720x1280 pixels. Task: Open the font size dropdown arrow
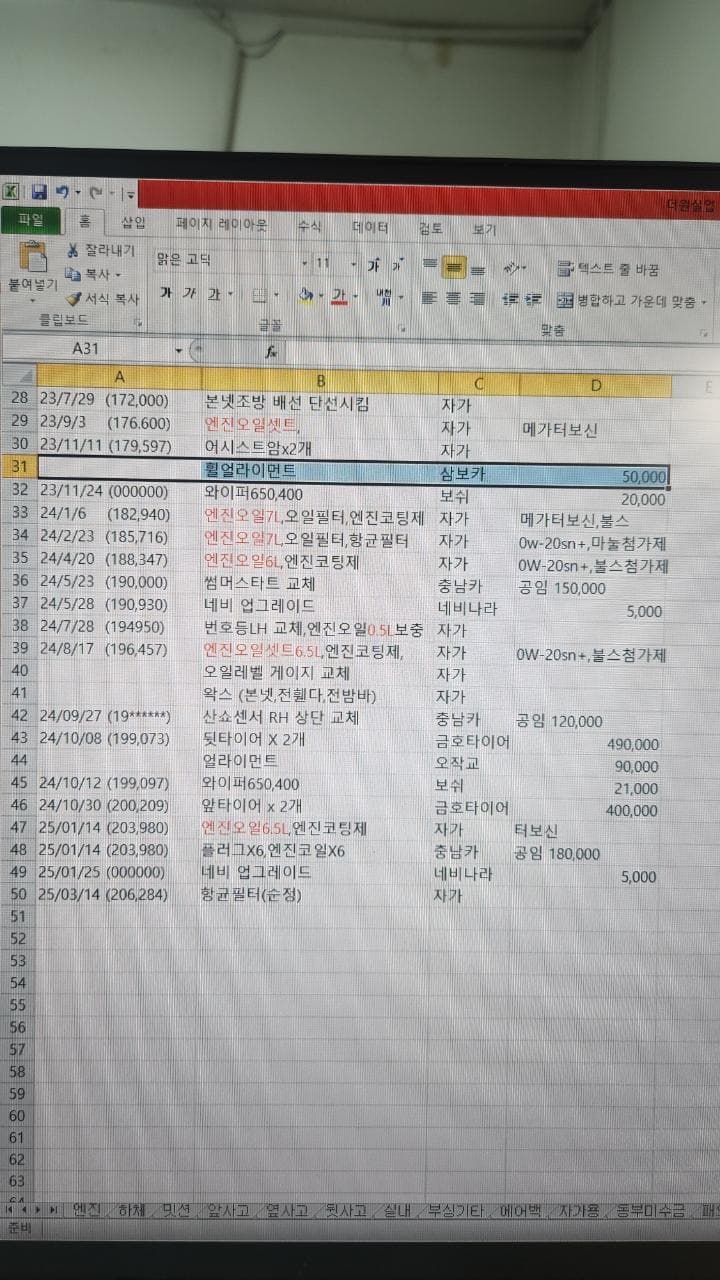pyautogui.click(x=353, y=264)
